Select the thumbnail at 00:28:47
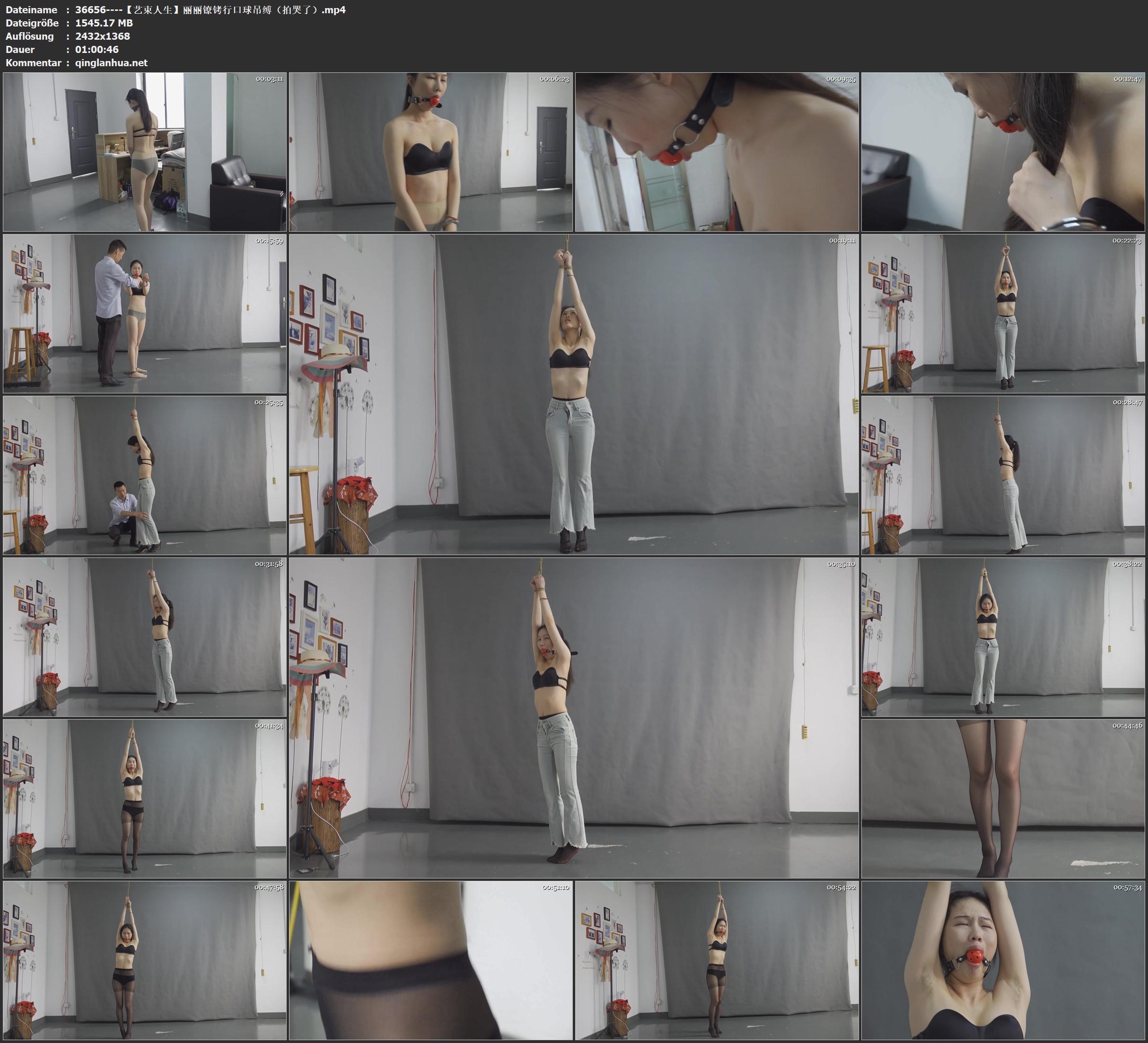This screenshot has width=1148, height=1043. 1003,475
